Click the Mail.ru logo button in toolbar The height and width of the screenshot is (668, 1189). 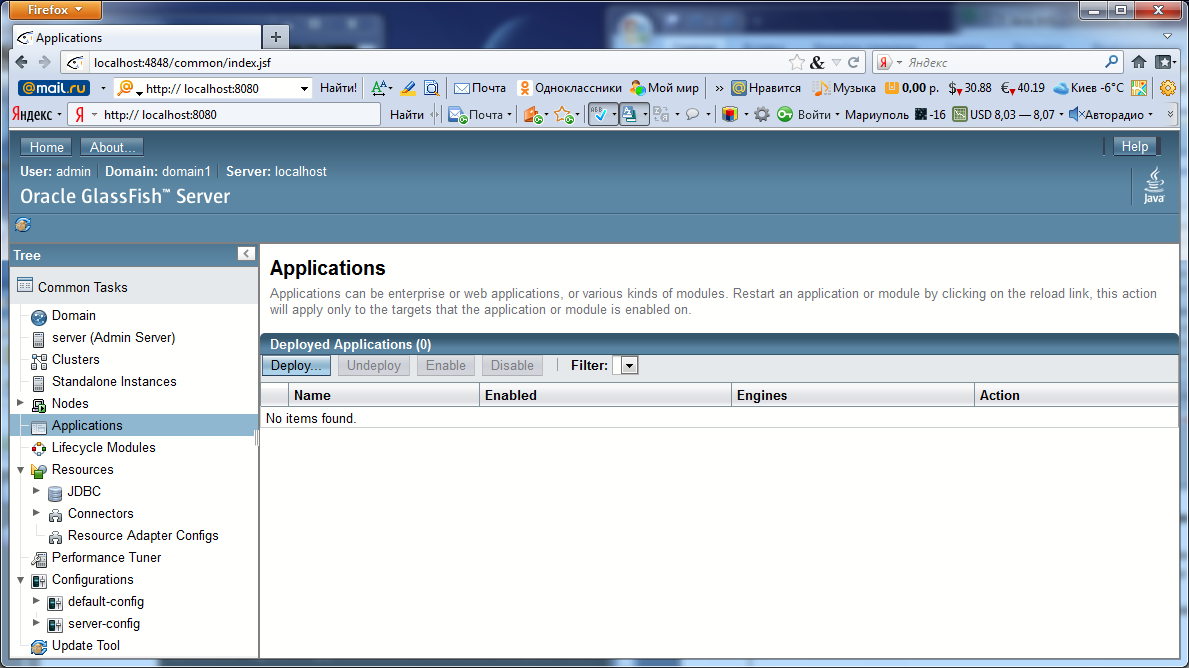pos(54,89)
